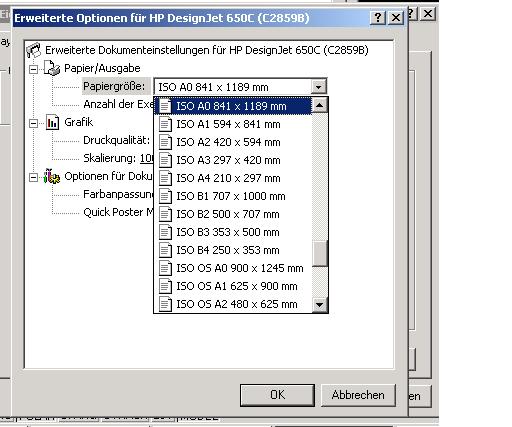Confirm settings with the OK button

point(277,395)
